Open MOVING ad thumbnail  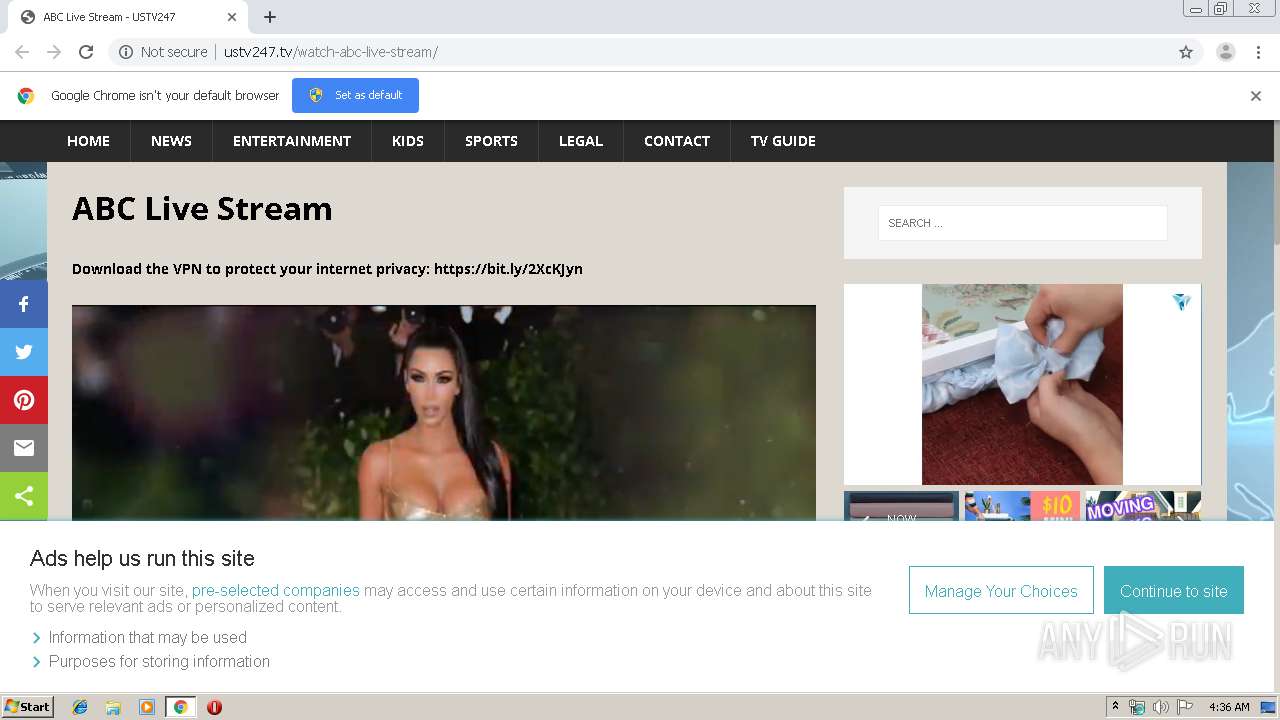1143,505
